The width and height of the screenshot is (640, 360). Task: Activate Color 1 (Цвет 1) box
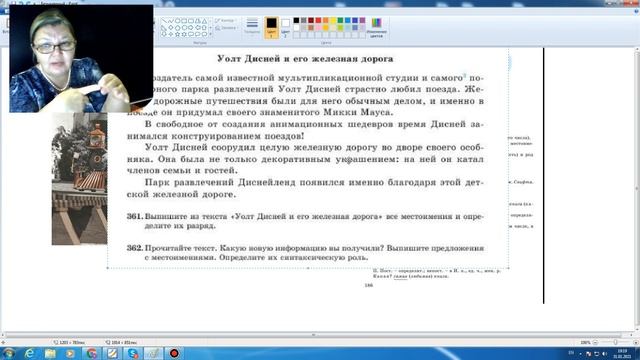271,28
